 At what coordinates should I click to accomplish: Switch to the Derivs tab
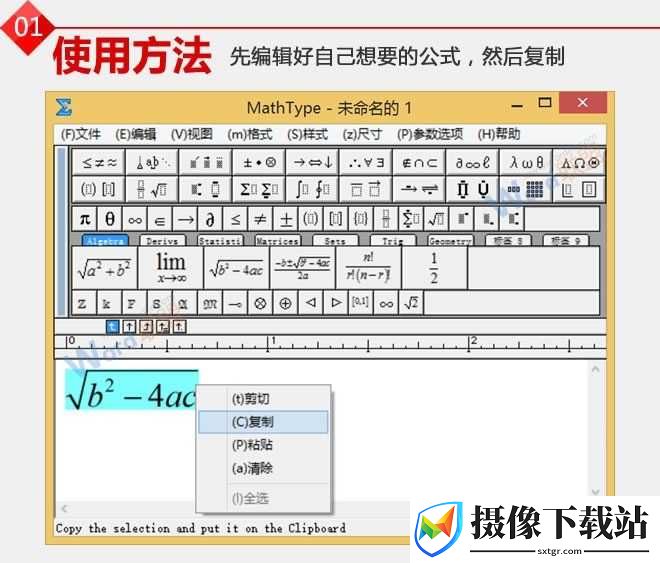tap(162, 241)
